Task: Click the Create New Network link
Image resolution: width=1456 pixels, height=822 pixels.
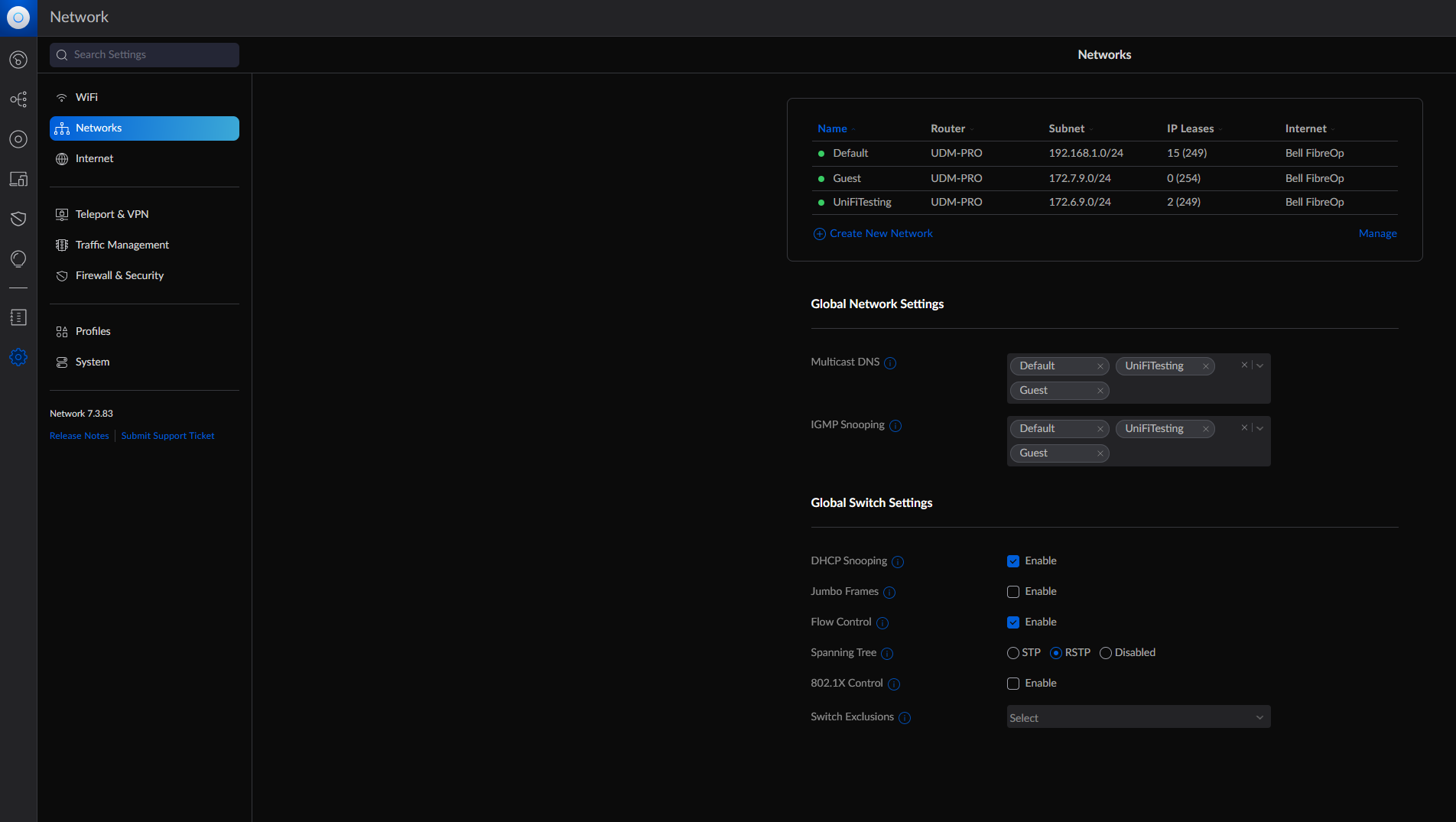Action: tap(880, 233)
